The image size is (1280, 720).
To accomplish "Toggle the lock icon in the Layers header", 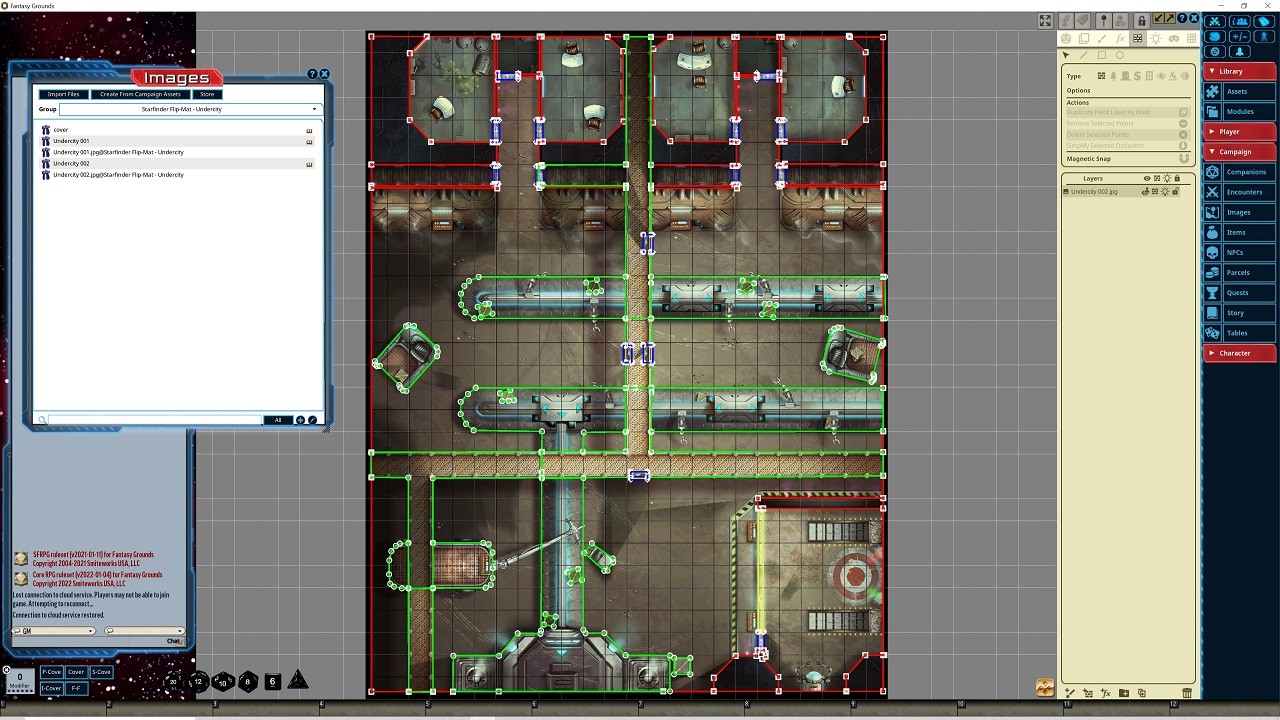I will 1178,178.
